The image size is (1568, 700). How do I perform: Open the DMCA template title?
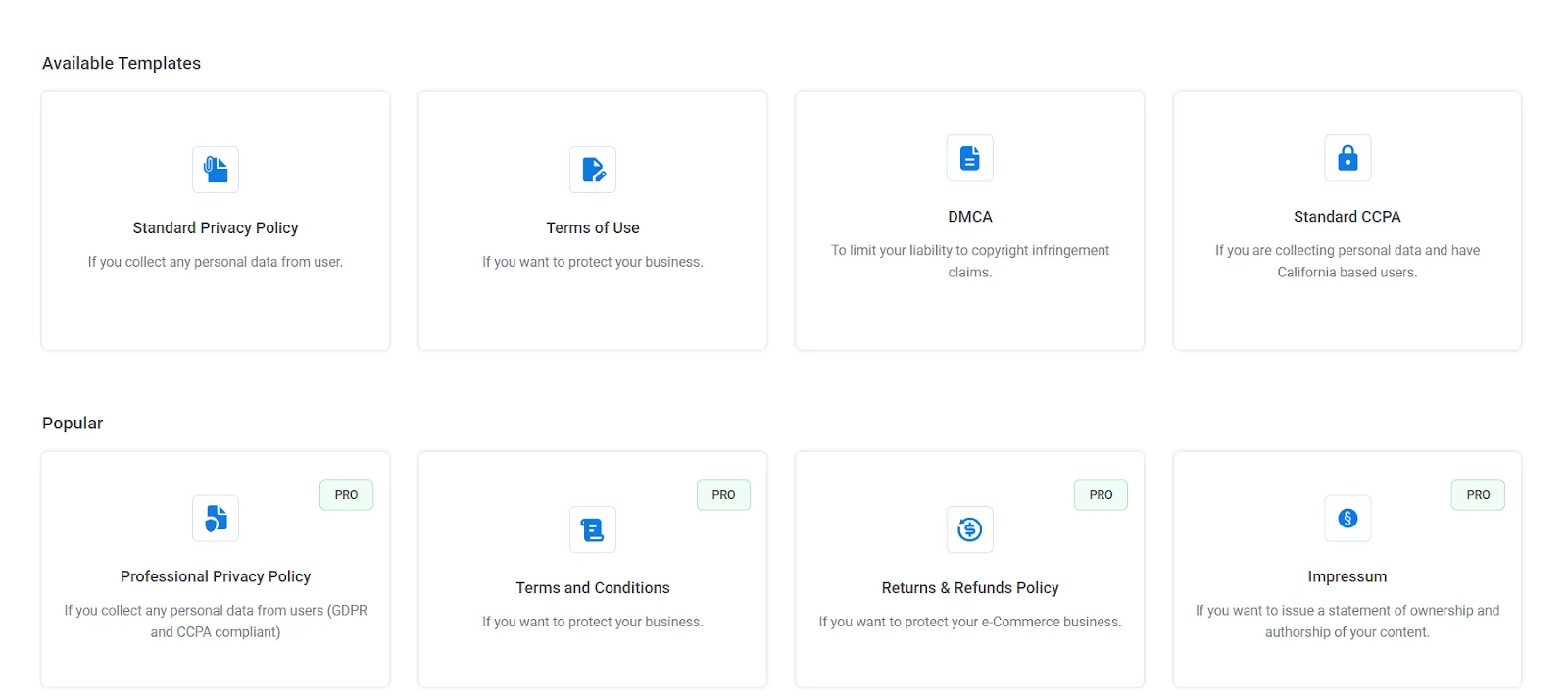point(970,216)
